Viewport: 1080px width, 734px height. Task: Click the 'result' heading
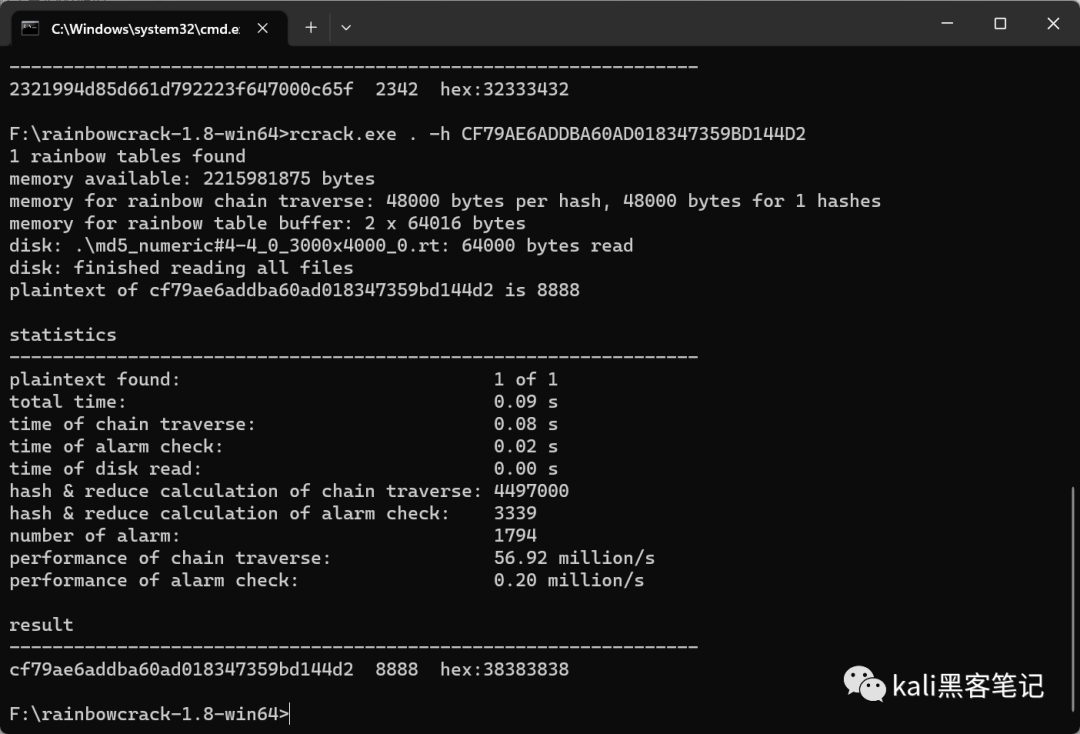coord(41,625)
